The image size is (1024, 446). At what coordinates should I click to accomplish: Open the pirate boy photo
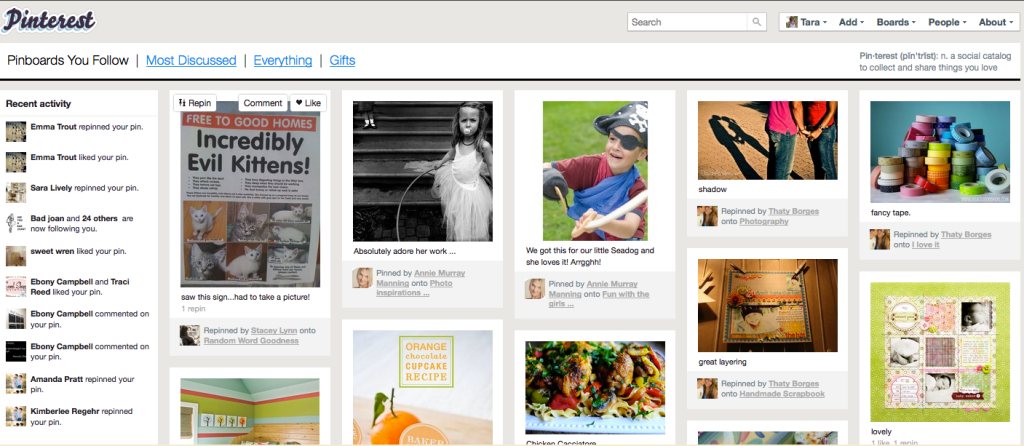[x=596, y=171]
